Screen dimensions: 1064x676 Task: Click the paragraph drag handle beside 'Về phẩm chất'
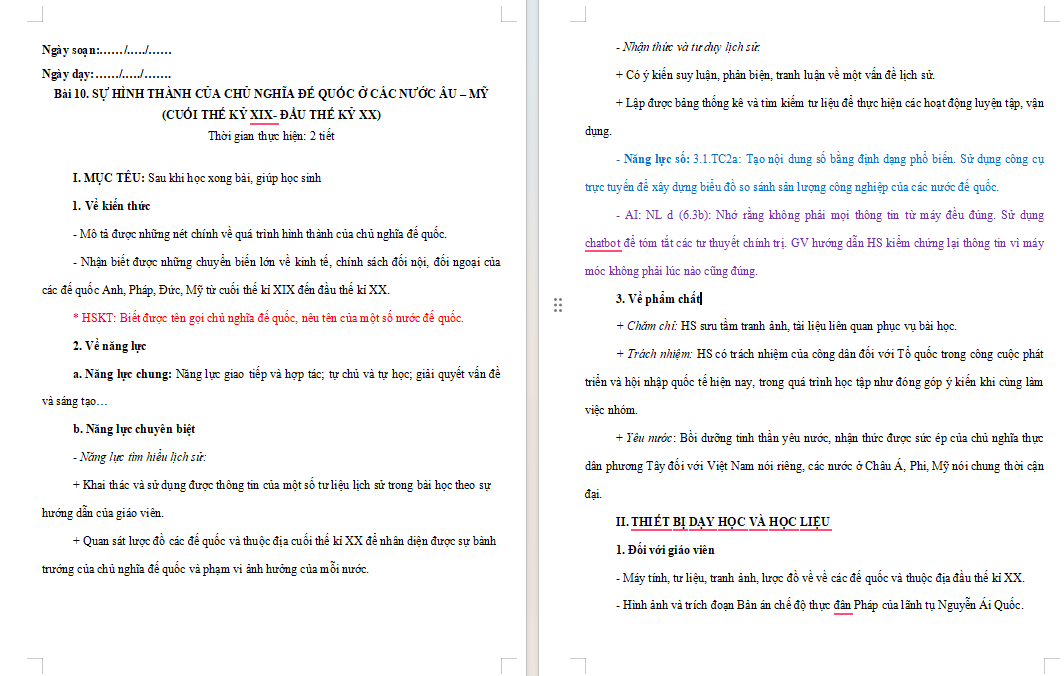coord(558,305)
